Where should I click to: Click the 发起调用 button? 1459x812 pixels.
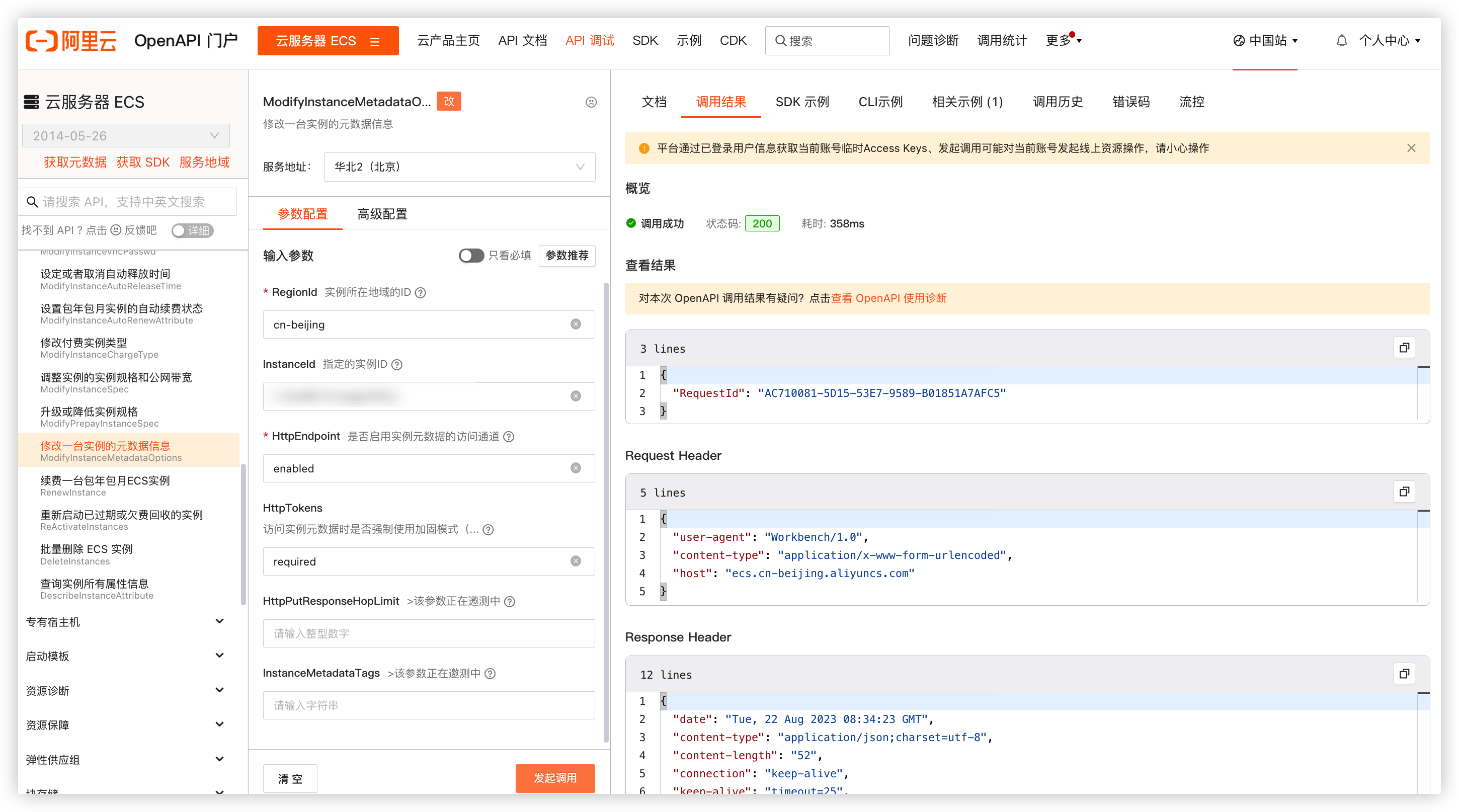coord(555,779)
